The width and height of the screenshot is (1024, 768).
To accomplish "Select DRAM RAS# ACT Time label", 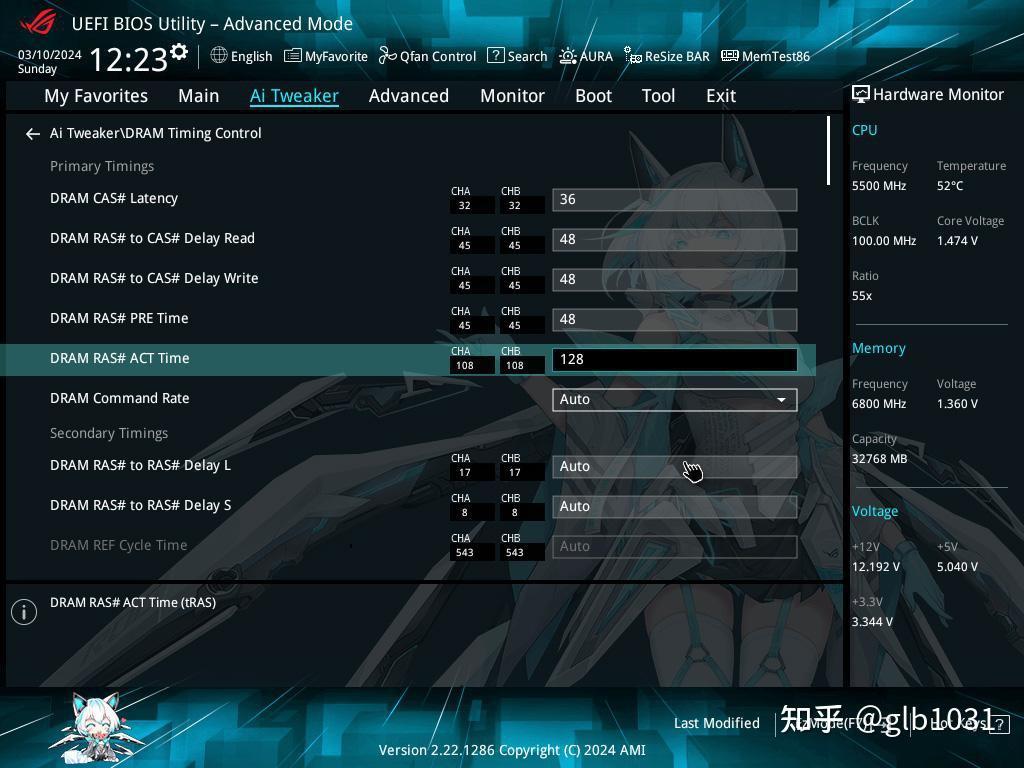I will click(120, 359).
